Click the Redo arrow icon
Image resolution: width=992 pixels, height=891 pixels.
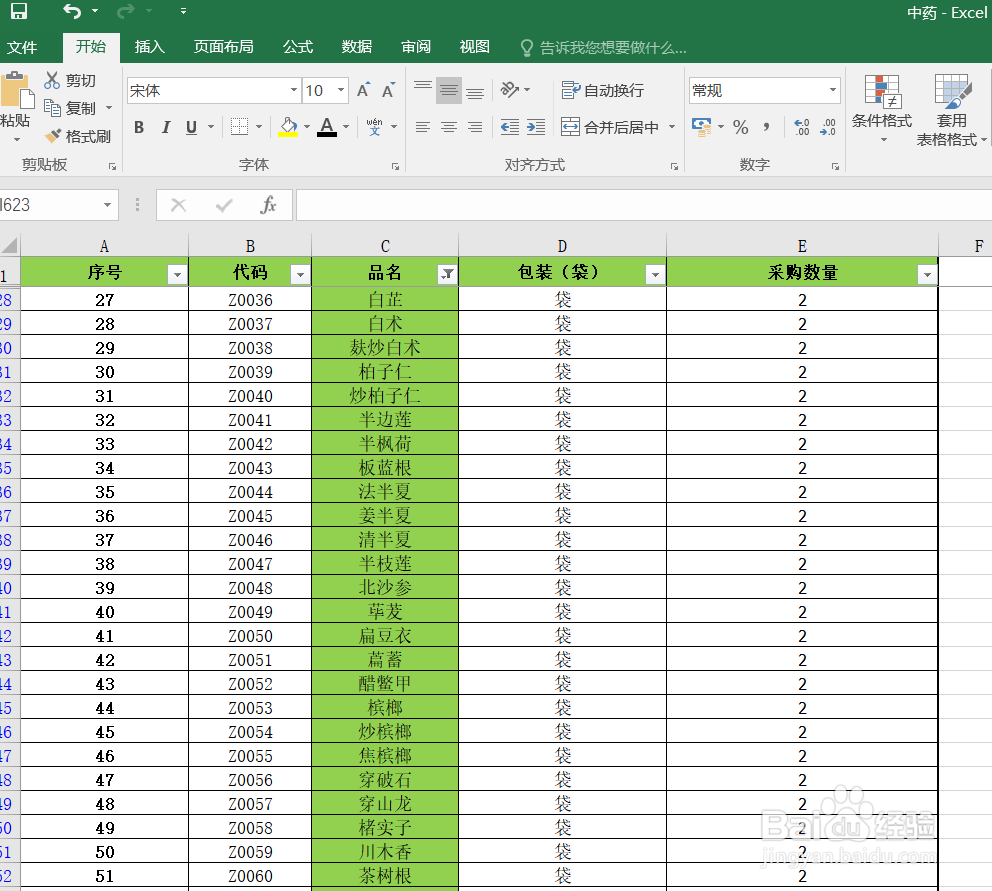[x=126, y=11]
